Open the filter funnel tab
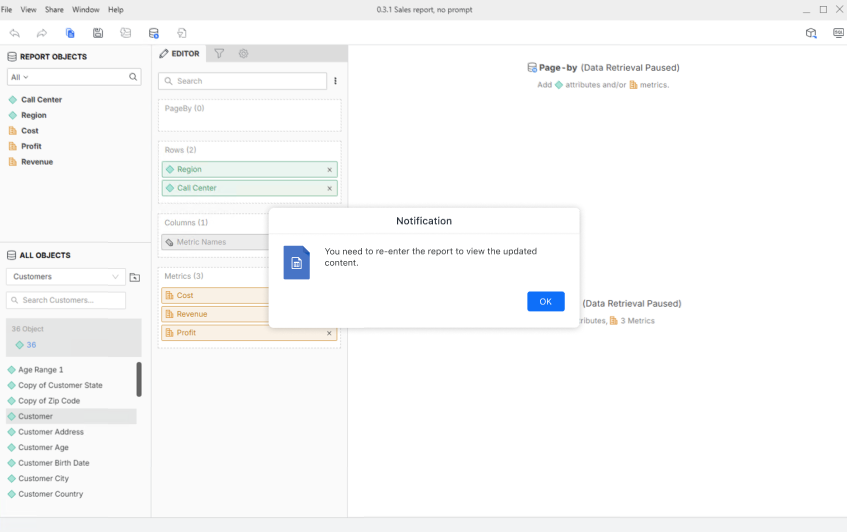 pos(219,54)
